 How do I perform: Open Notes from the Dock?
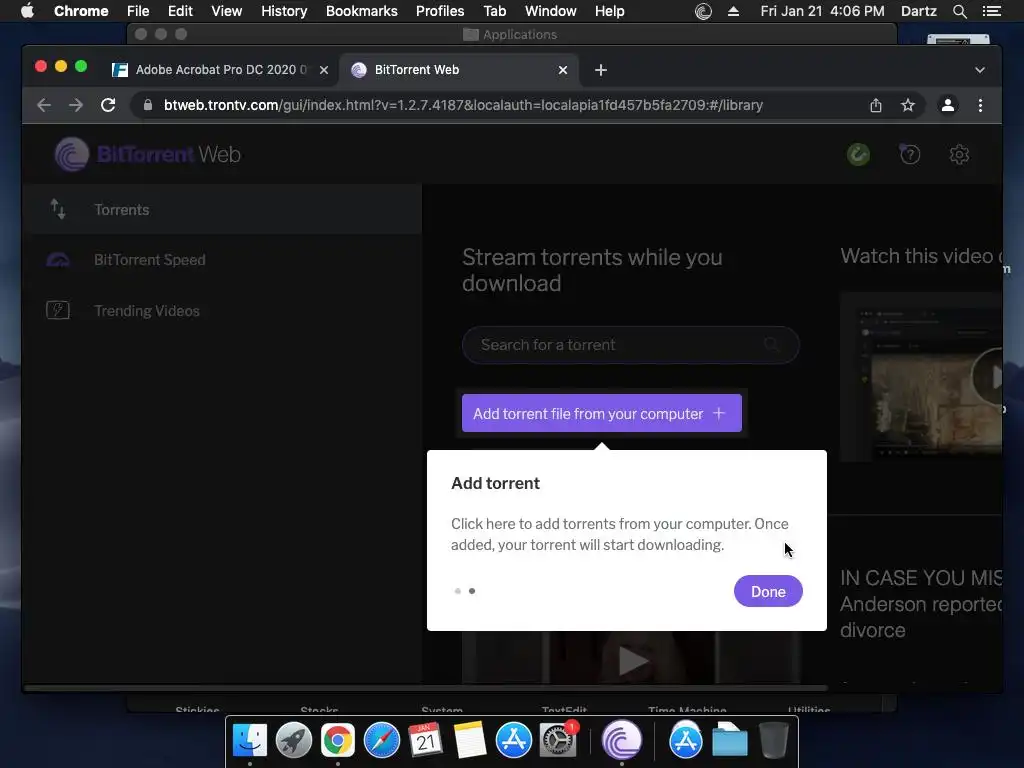tap(470, 741)
